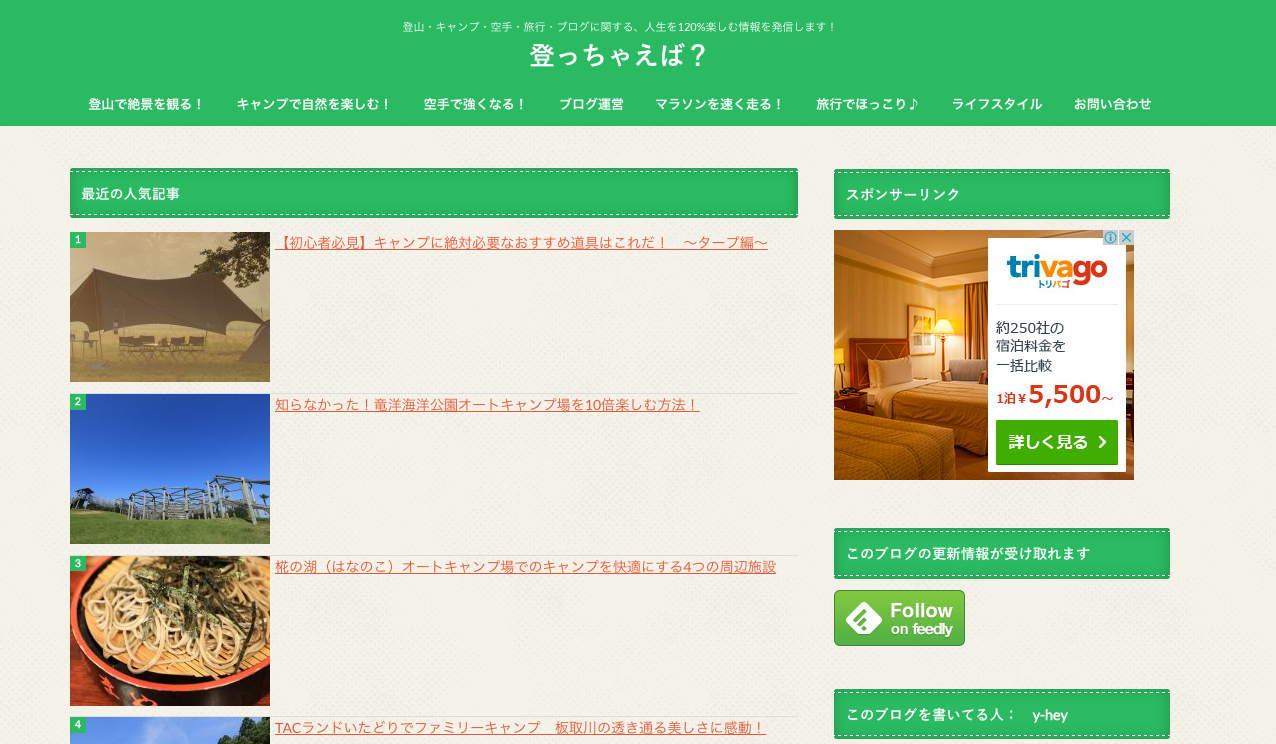Click the hotel room photo in trivago ad

click(x=910, y=355)
